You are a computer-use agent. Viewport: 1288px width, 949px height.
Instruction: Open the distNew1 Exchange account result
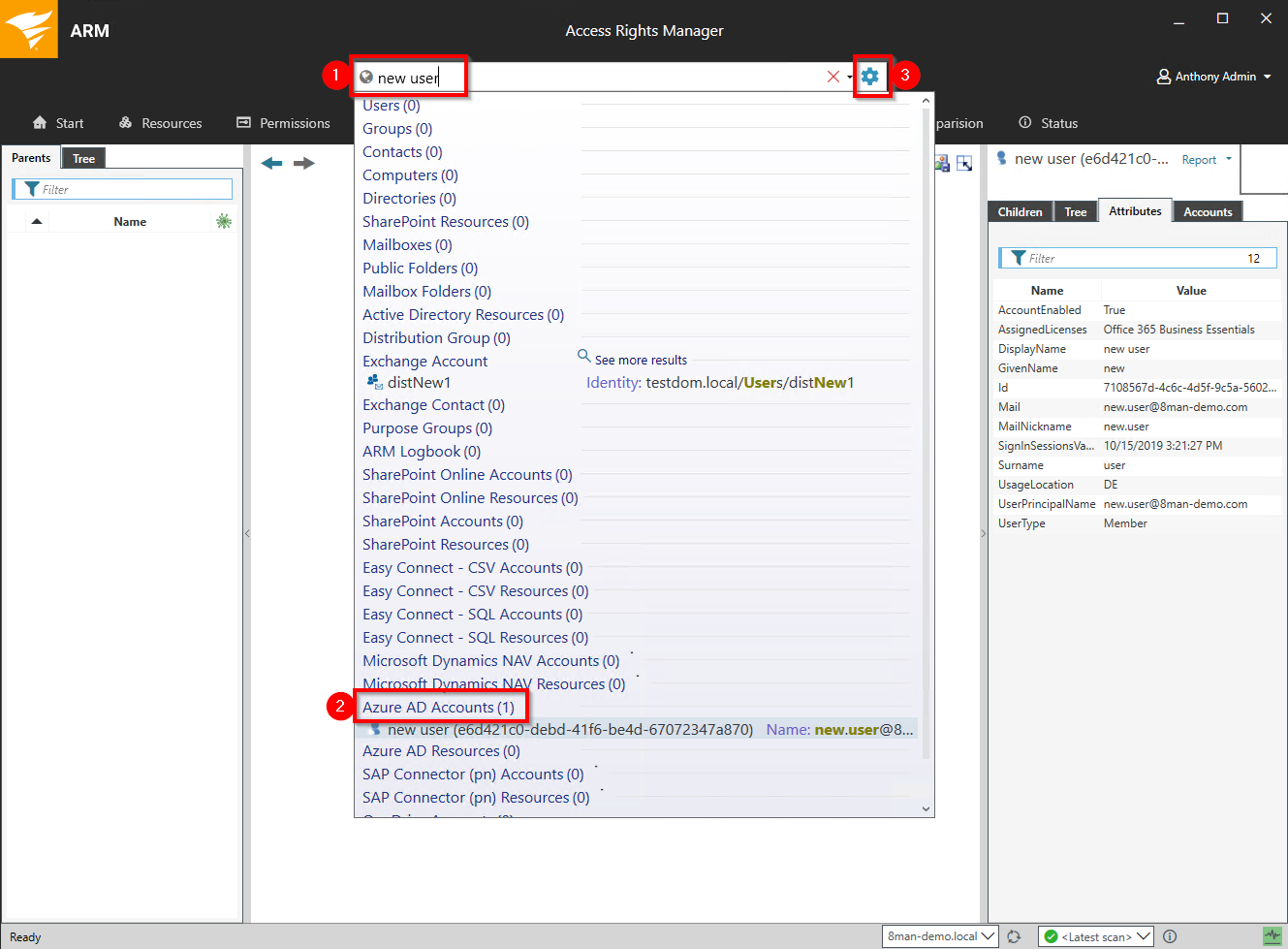click(419, 383)
